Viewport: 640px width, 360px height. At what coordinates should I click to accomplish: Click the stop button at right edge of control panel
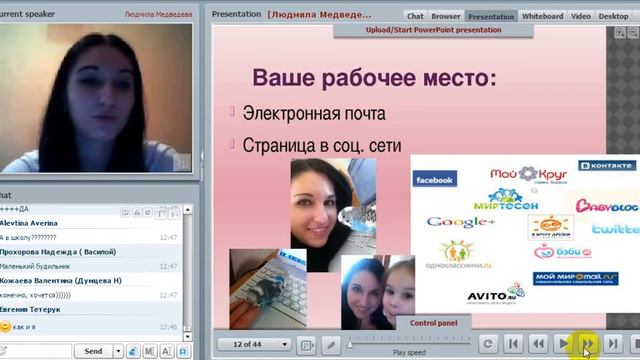point(635,344)
